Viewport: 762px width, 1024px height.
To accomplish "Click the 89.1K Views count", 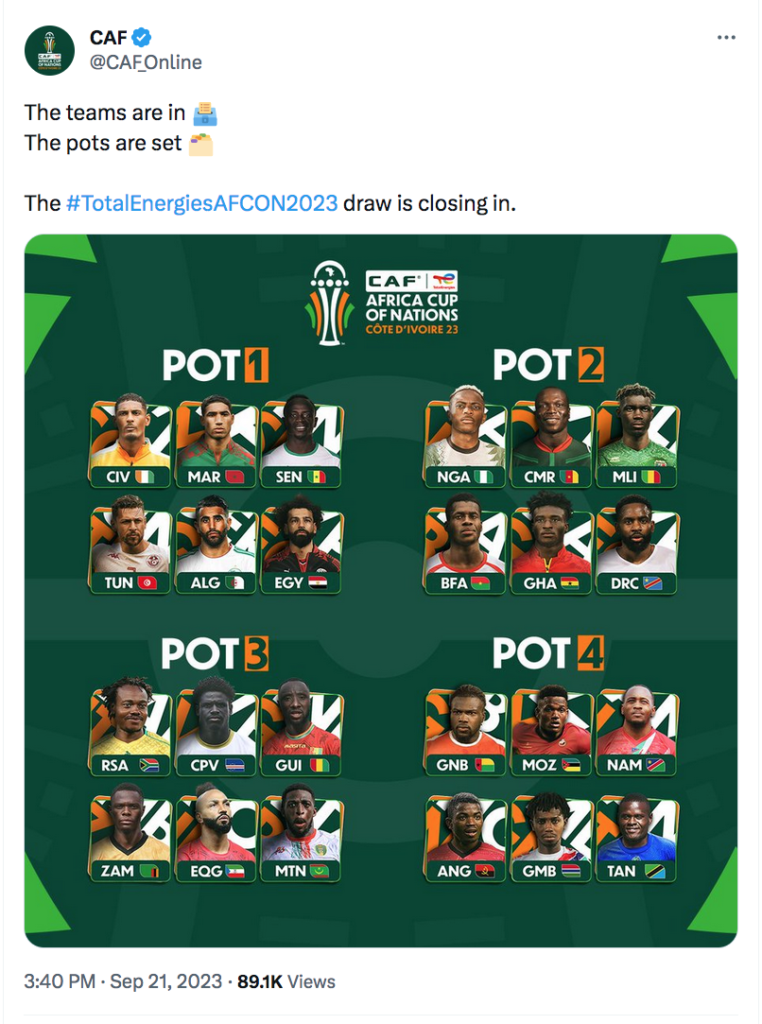I will [286, 981].
